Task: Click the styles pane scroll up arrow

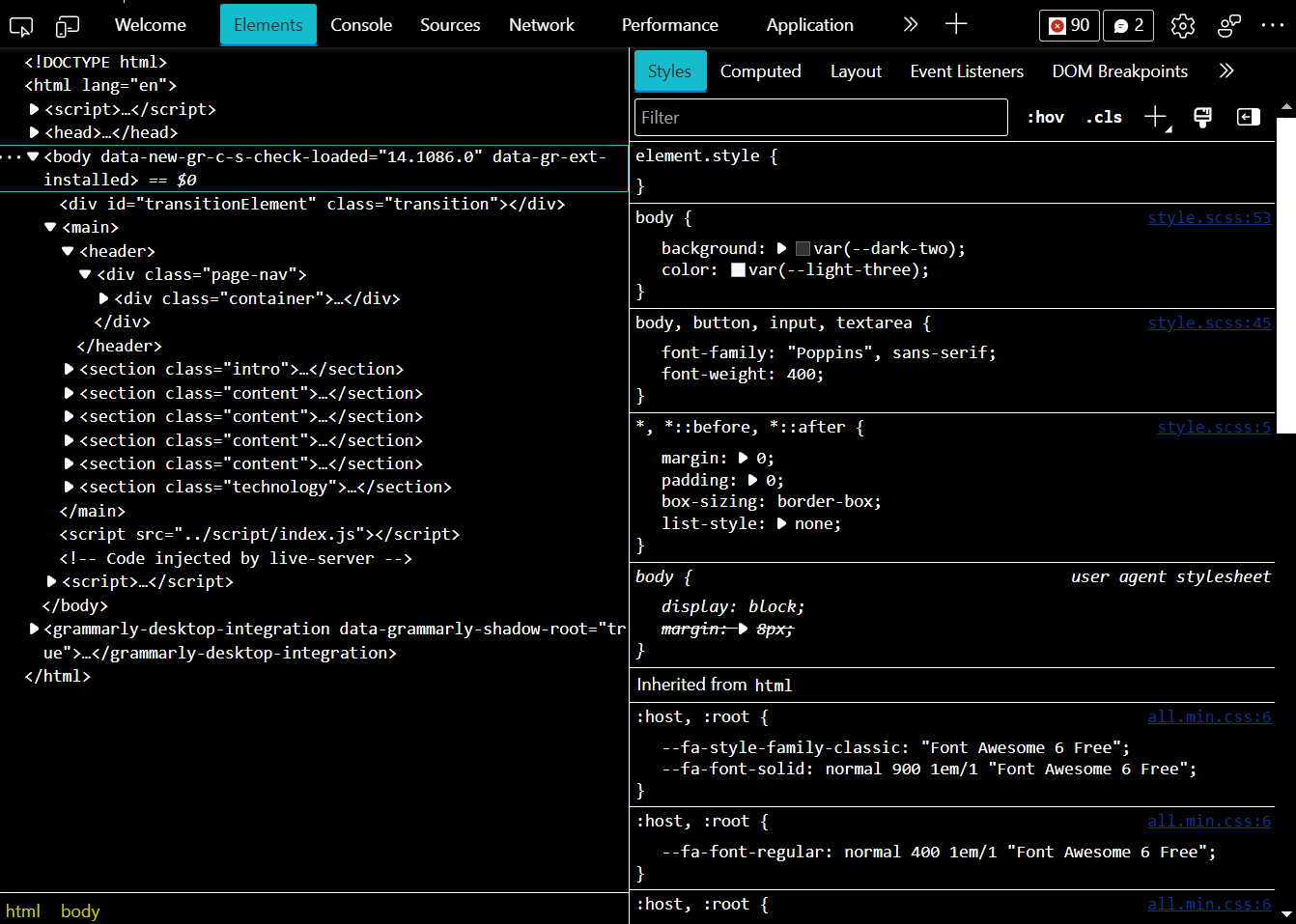Action: pyautogui.click(x=1286, y=108)
